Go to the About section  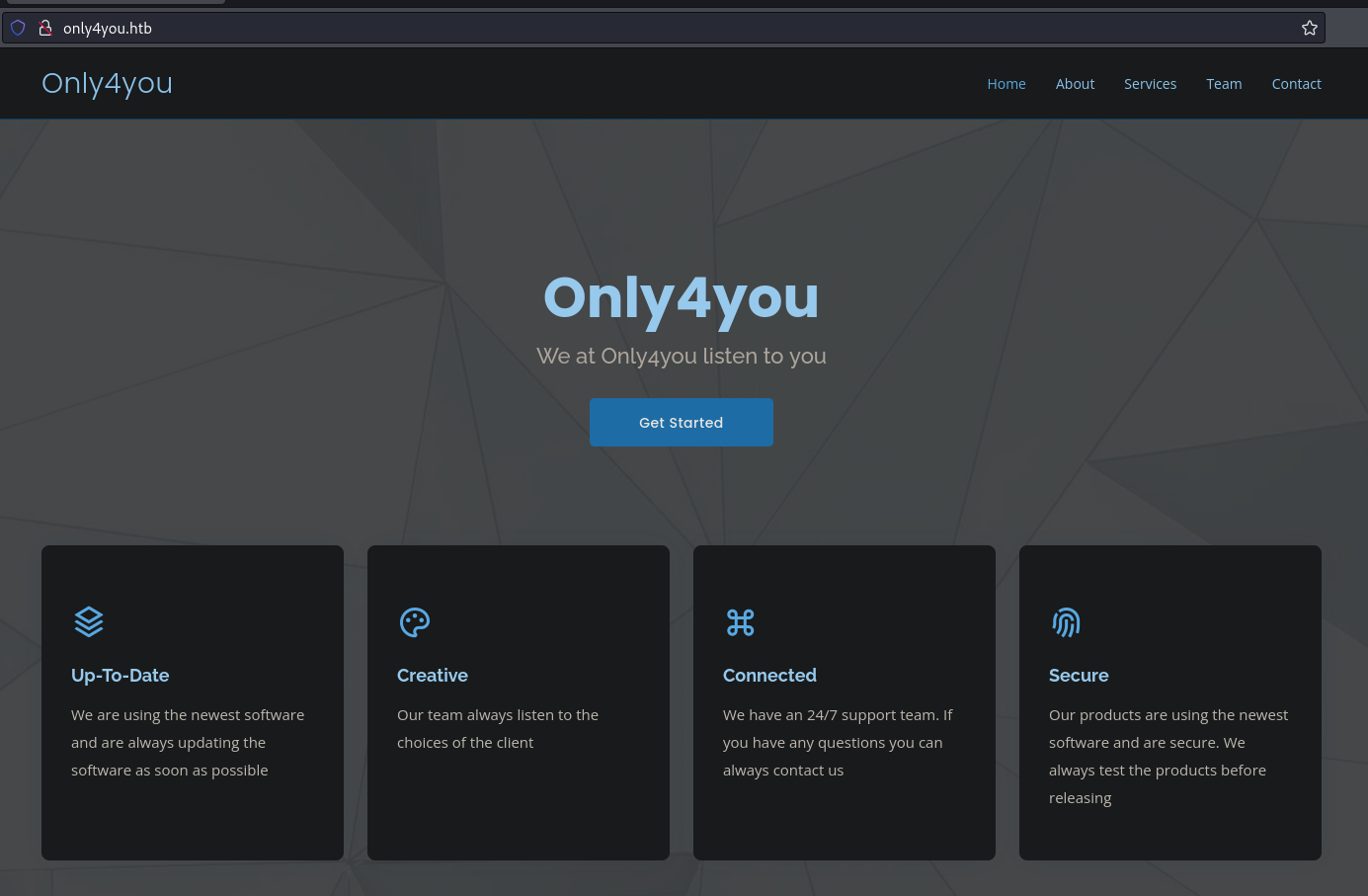pyautogui.click(x=1075, y=84)
